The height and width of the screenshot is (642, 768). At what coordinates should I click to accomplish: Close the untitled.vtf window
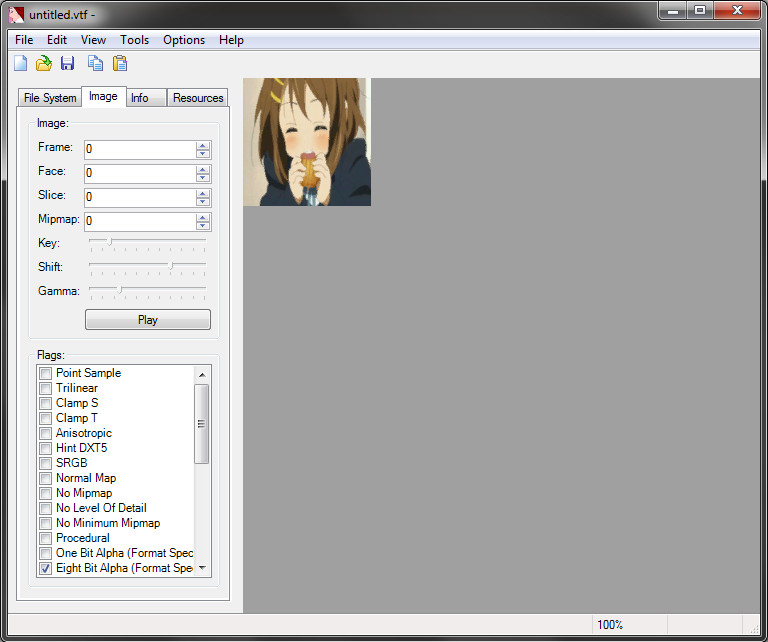click(x=737, y=10)
